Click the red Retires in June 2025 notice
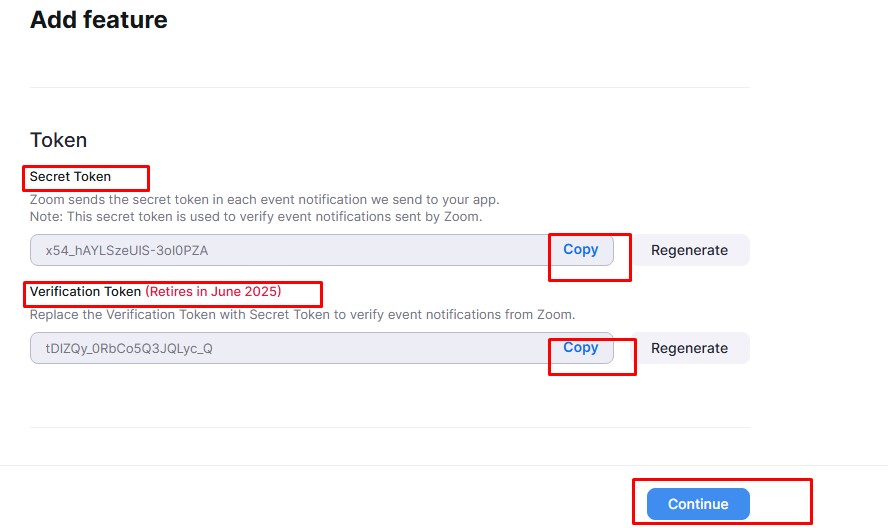 click(214, 292)
